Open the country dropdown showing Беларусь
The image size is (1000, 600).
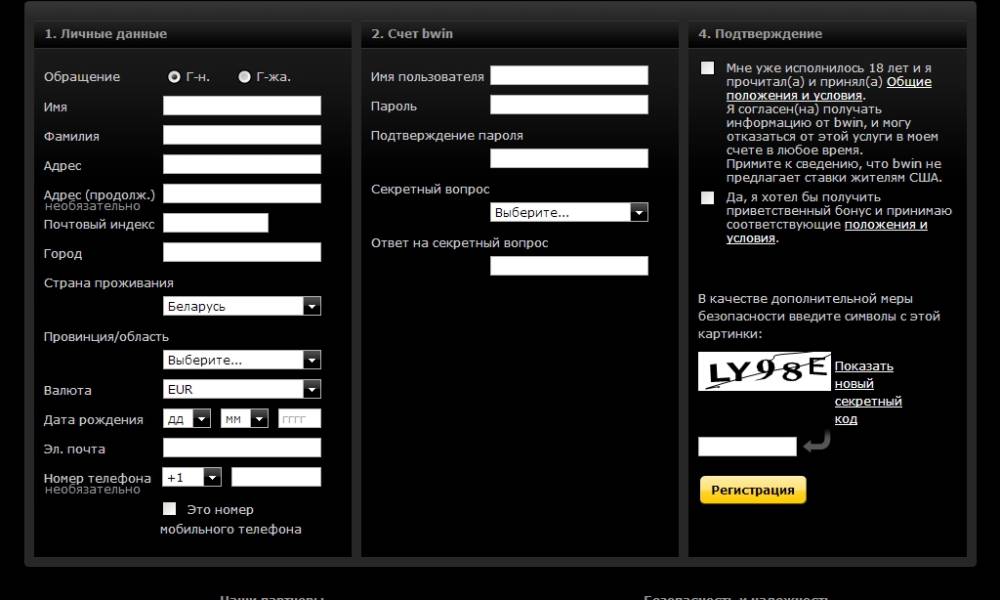(242, 306)
